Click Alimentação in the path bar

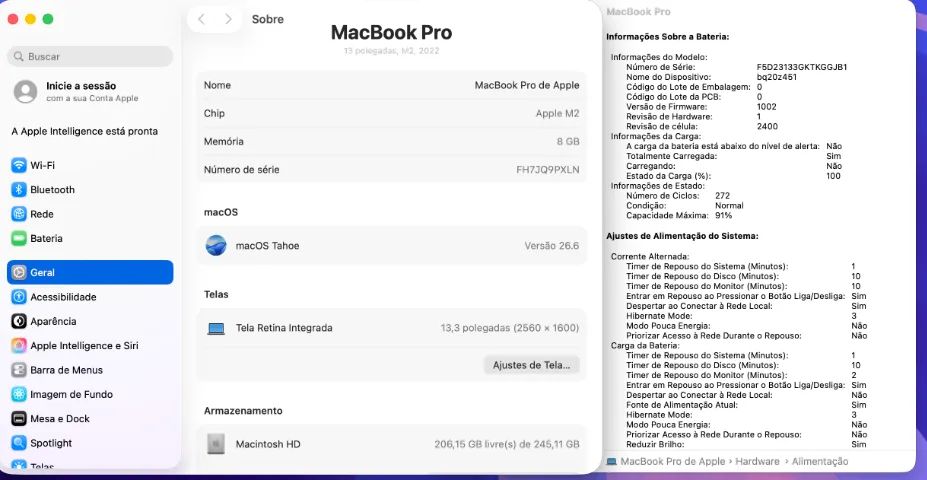[x=820, y=461]
